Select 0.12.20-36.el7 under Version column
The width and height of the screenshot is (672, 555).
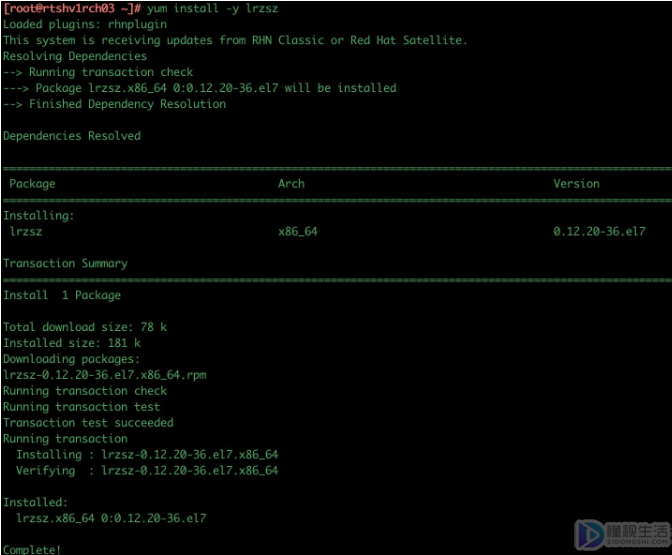(x=599, y=232)
